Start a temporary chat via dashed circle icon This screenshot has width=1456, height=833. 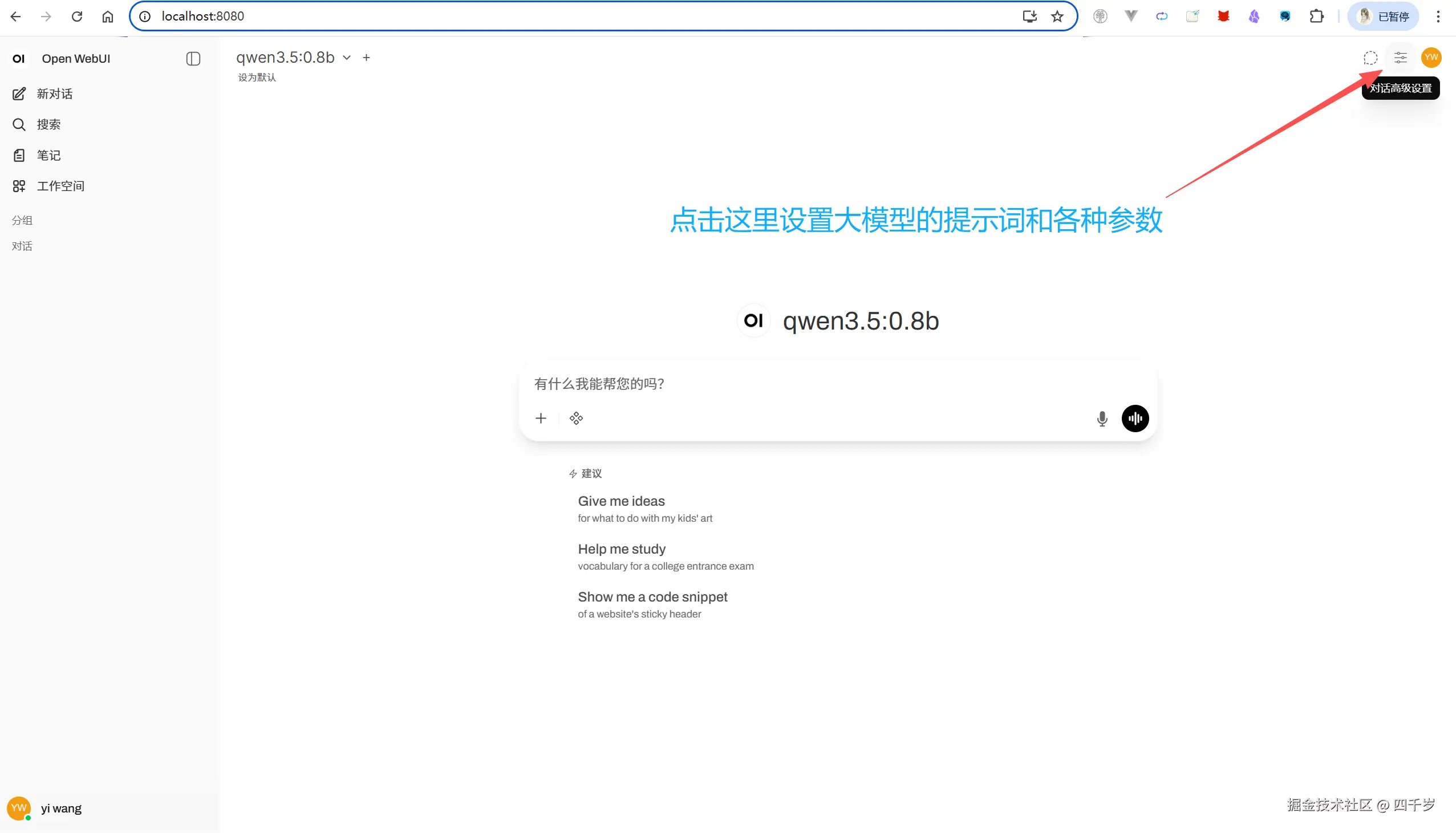(1370, 57)
